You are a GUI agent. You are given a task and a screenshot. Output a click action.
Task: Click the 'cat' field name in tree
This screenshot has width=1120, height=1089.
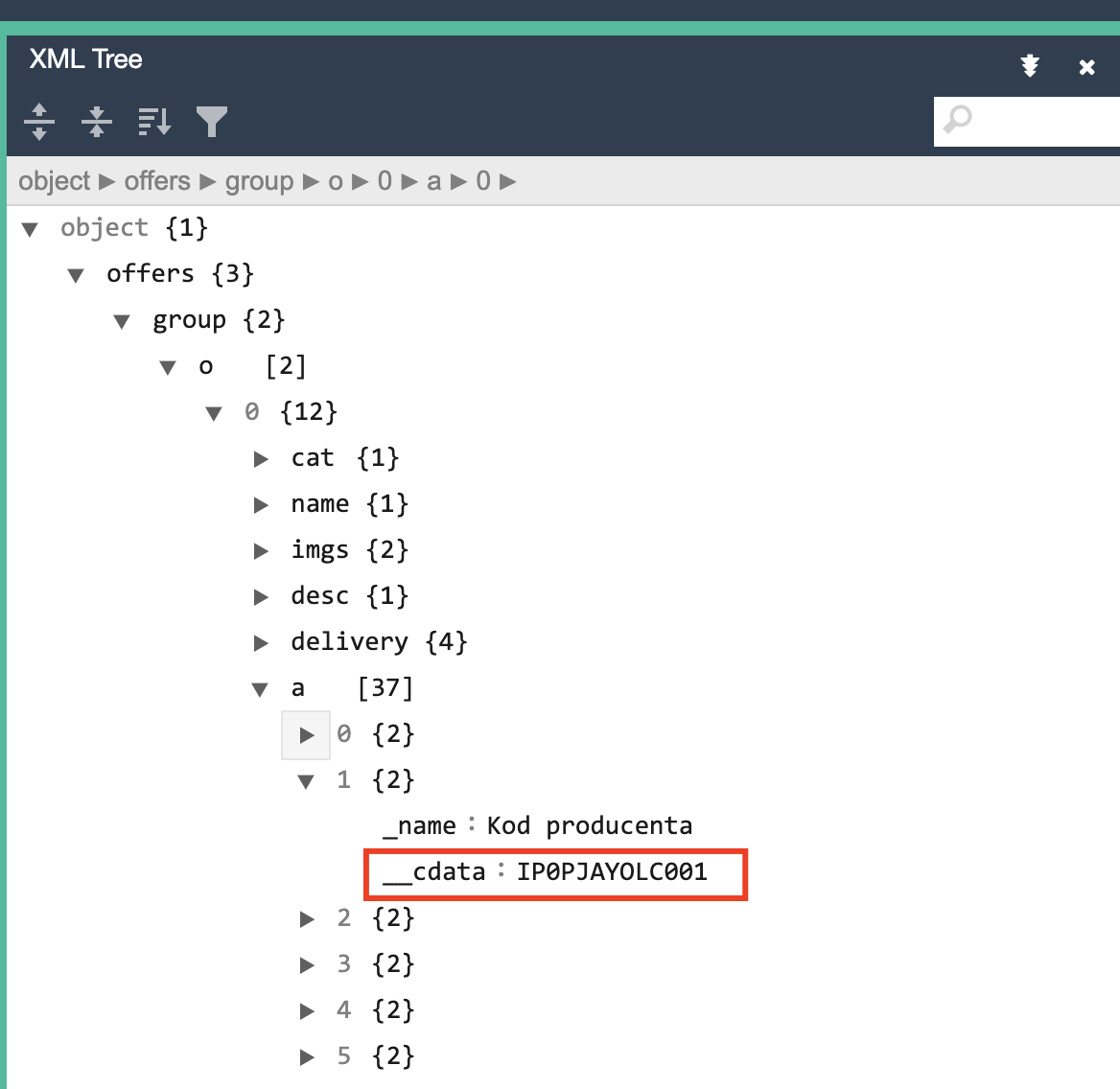click(313, 457)
